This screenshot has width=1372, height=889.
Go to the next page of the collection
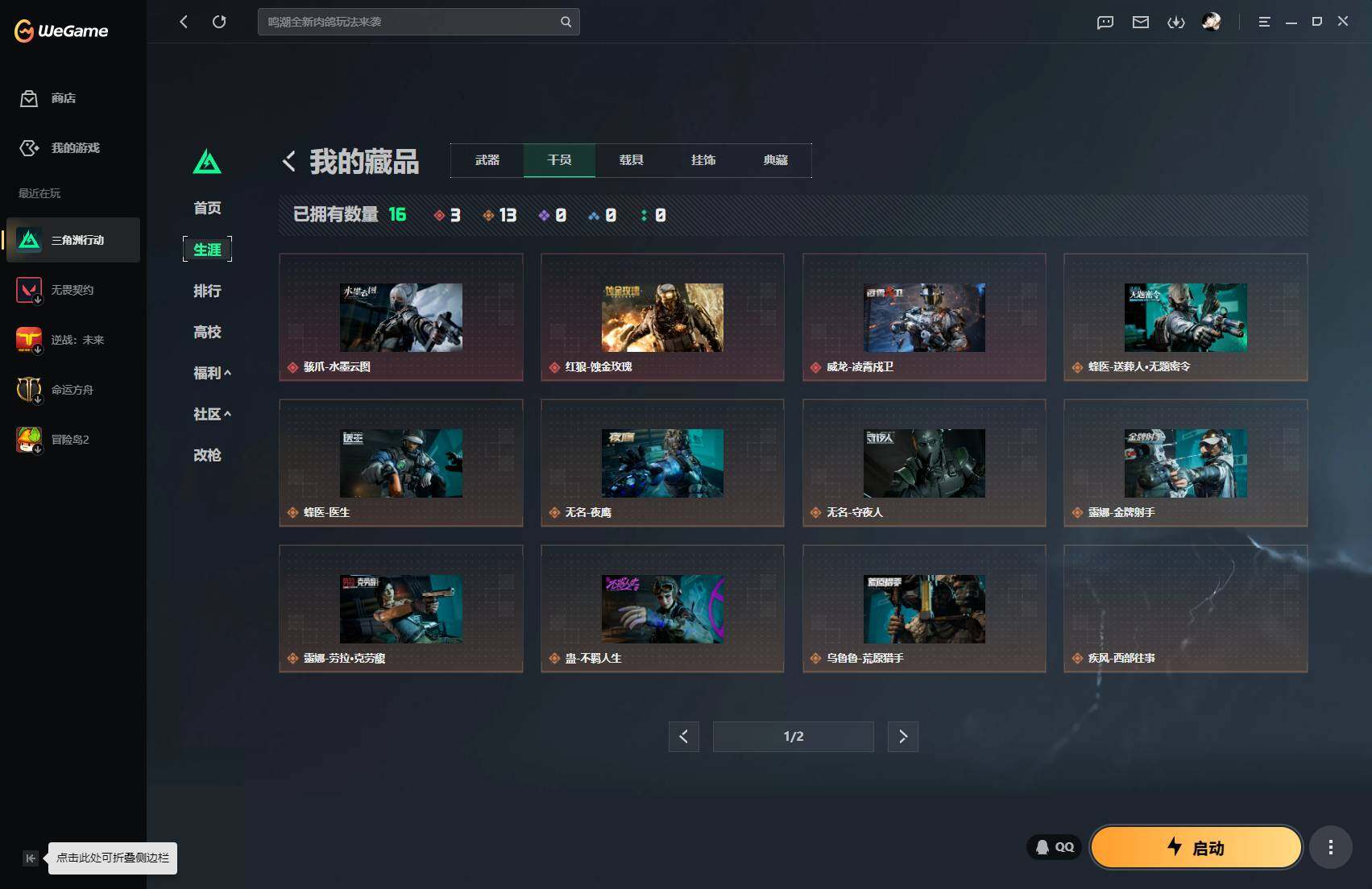(903, 737)
